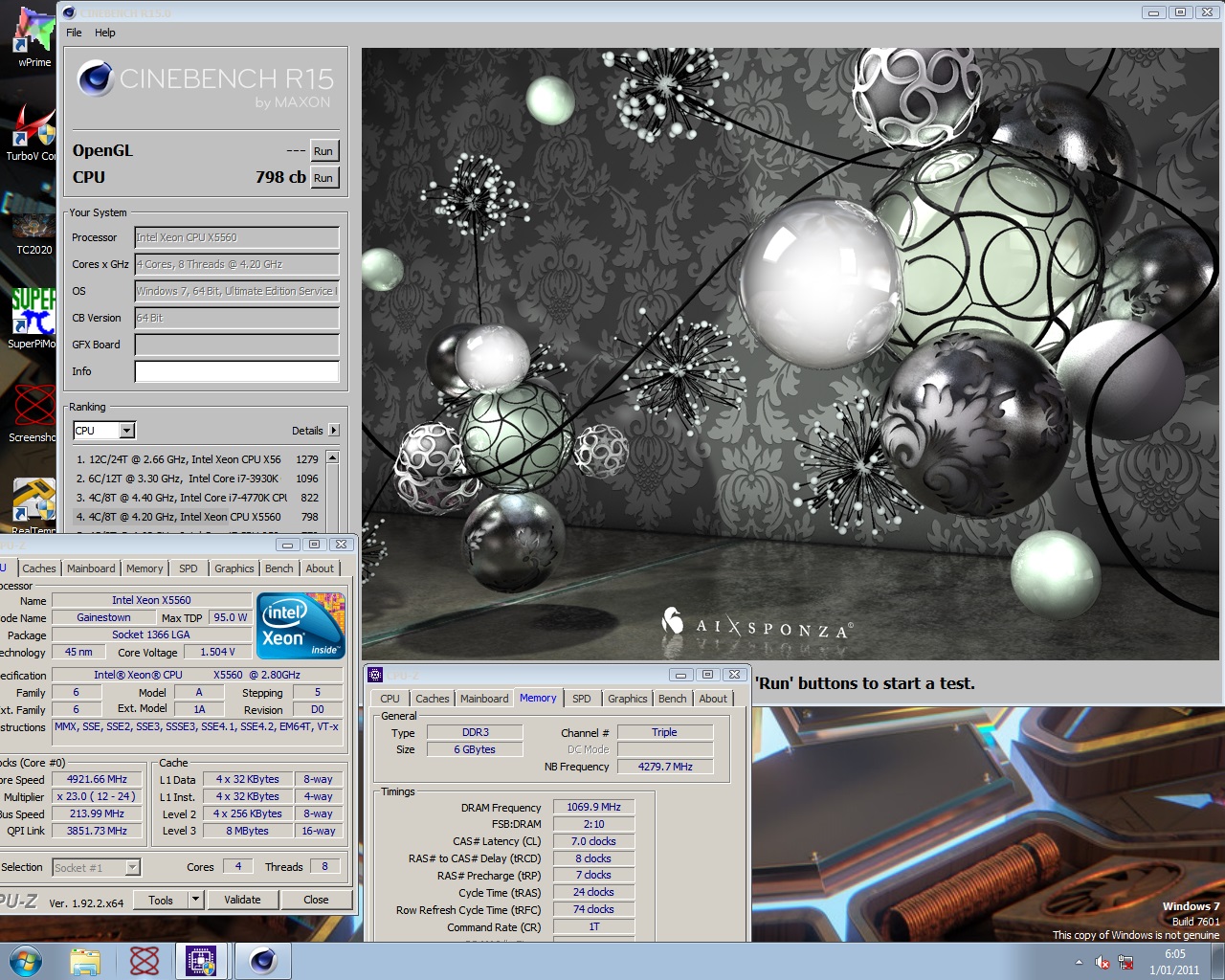Click the Core Speed value 4921.66 MHz
1225x980 pixels.
pos(97,779)
